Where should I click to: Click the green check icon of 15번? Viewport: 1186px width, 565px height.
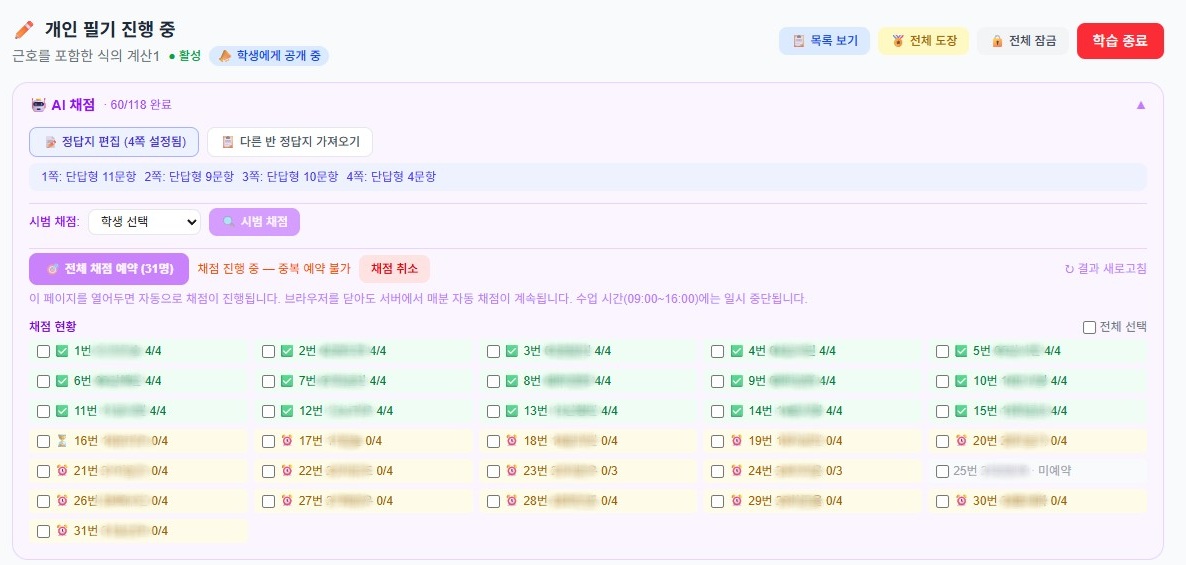[961, 411]
